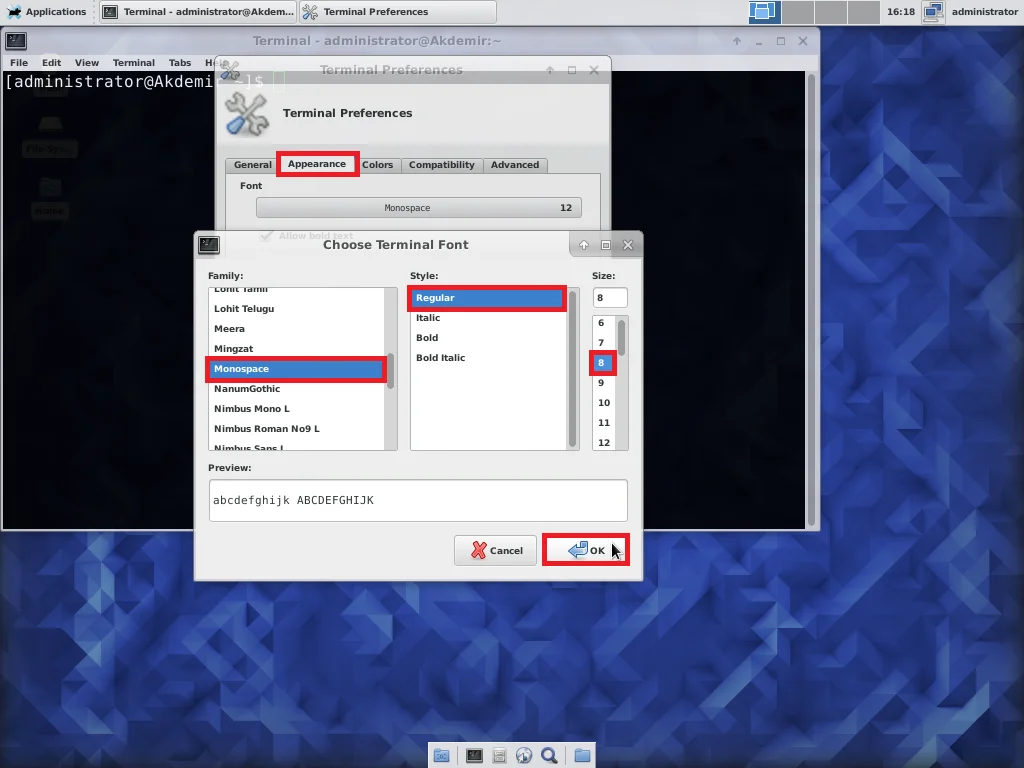
Task: Open the Tabs menu in Terminal
Action: tap(180, 63)
